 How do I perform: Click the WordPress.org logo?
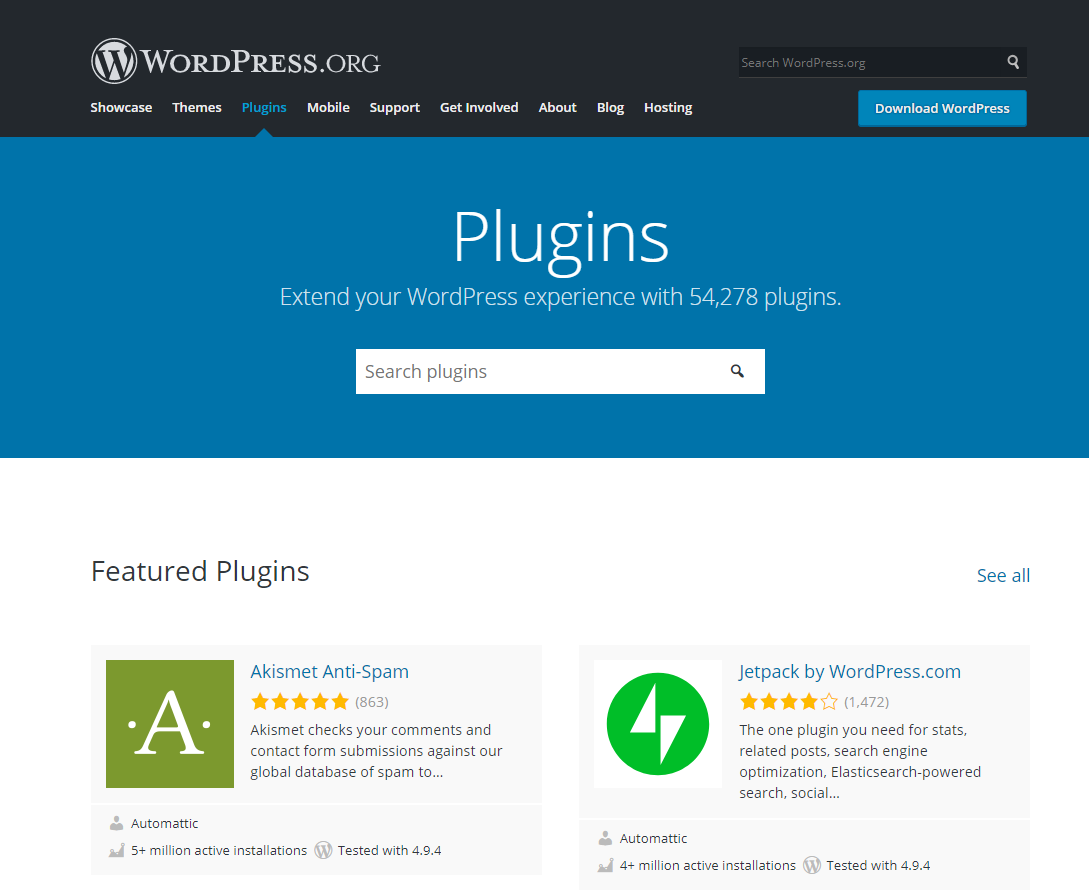(x=235, y=62)
